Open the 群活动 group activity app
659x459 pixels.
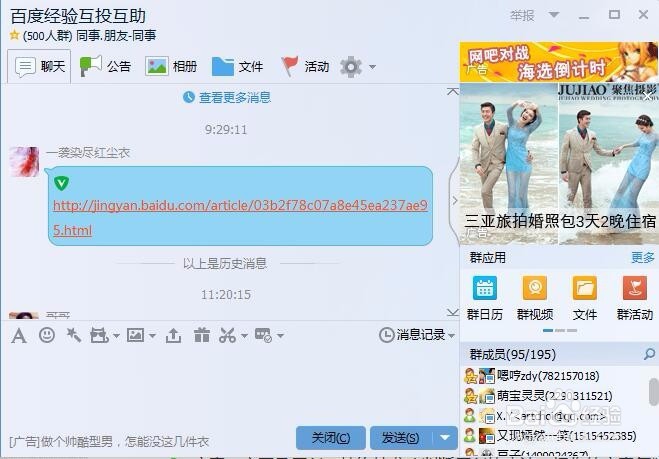[x=635, y=288]
